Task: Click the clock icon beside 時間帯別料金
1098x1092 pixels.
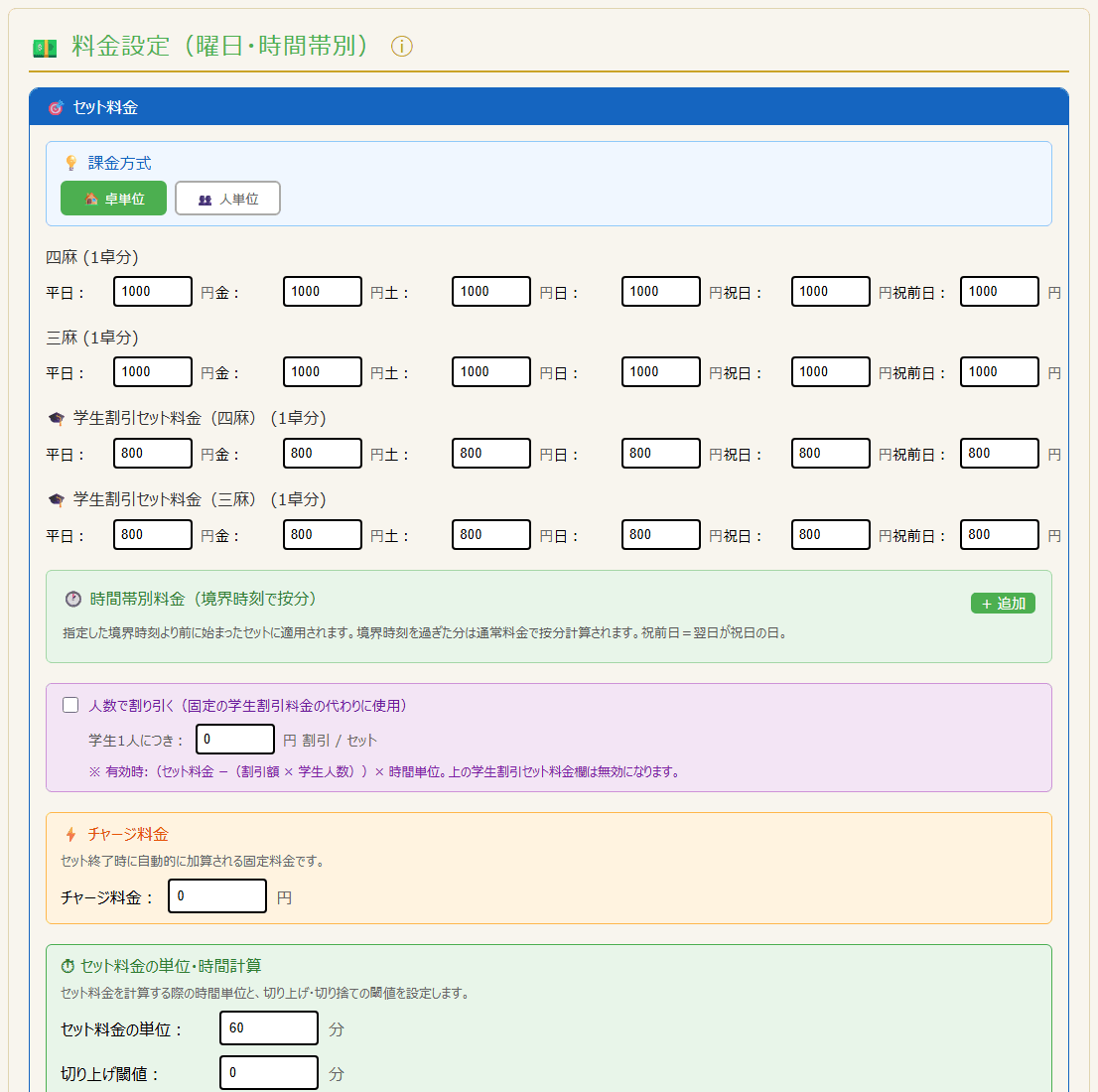Action: (72, 599)
